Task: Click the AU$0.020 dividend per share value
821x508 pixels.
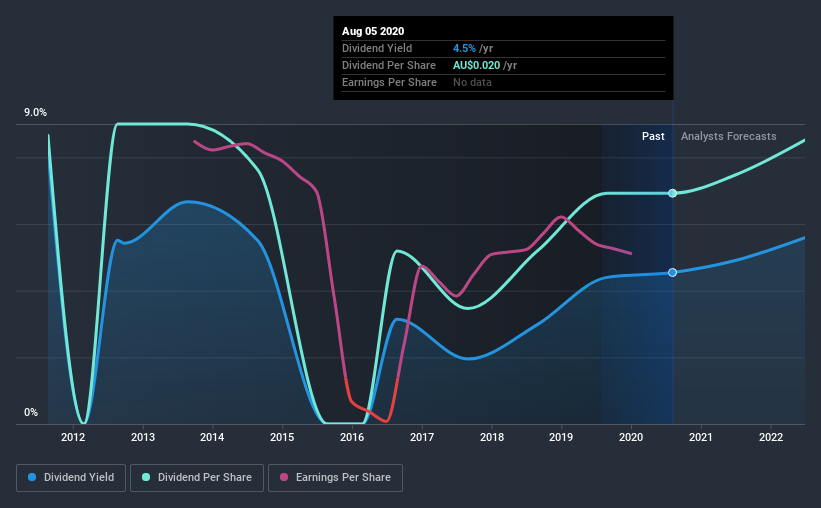Action: point(476,65)
